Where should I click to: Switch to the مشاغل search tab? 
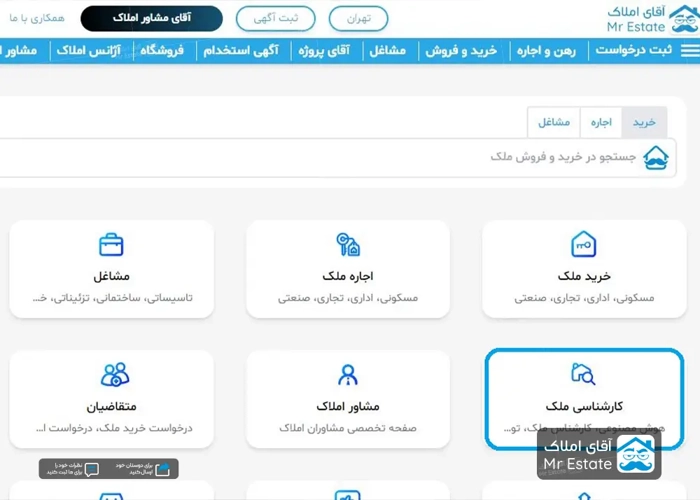(554, 122)
